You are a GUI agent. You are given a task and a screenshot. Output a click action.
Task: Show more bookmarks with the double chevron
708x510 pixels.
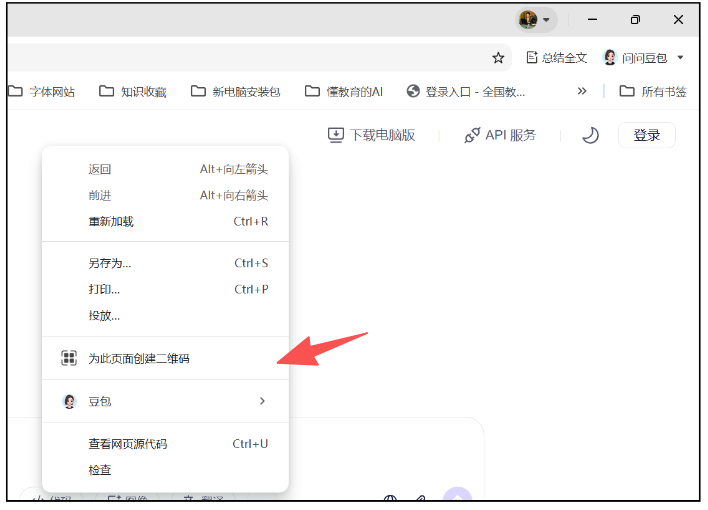(x=582, y=91)
